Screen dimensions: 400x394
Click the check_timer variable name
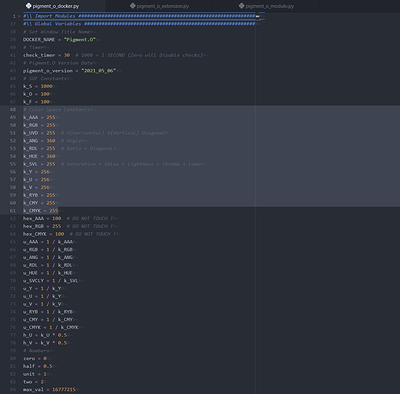coord(39,55)
